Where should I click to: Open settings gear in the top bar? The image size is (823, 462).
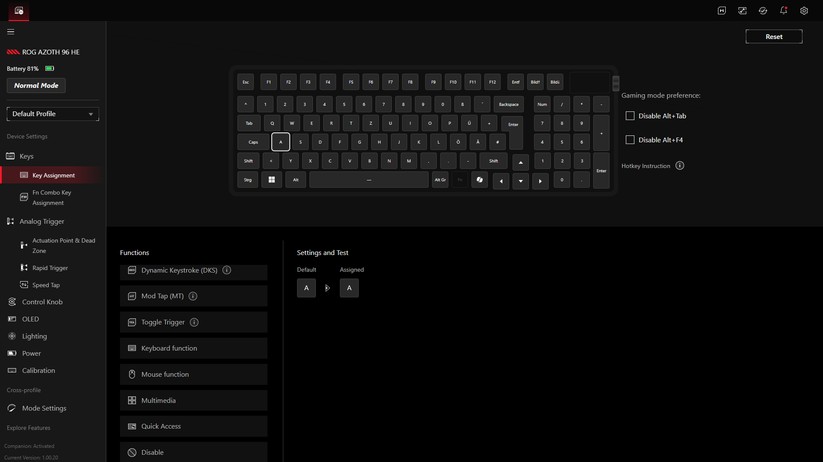804,11
